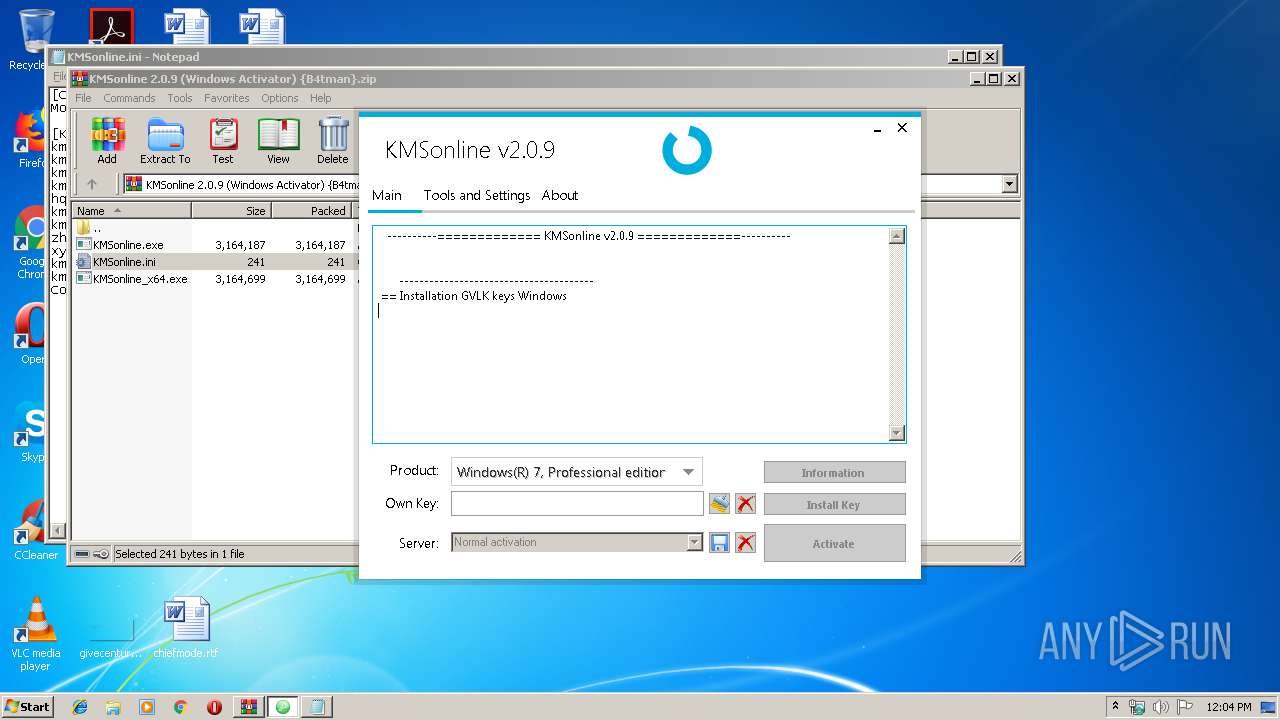The image size is (1280, 720).
Task: Click the View file icon in WinRAR
Action: pyautogui.click(x=278, y=140)
